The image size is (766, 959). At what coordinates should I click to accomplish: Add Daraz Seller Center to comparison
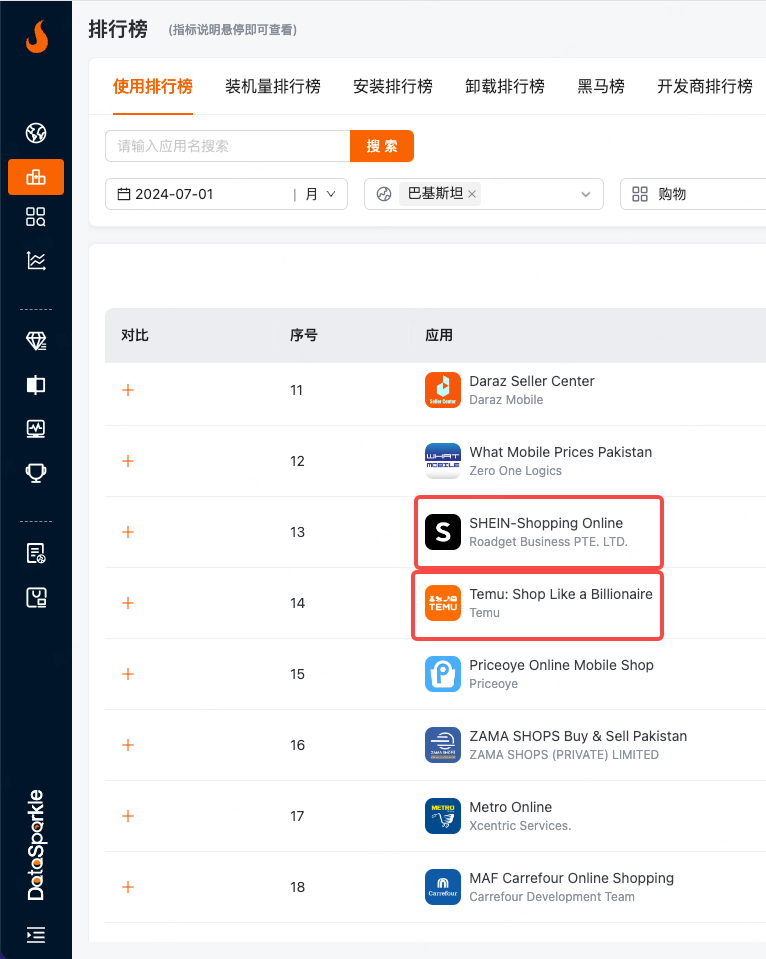click(x=128, y=390)
